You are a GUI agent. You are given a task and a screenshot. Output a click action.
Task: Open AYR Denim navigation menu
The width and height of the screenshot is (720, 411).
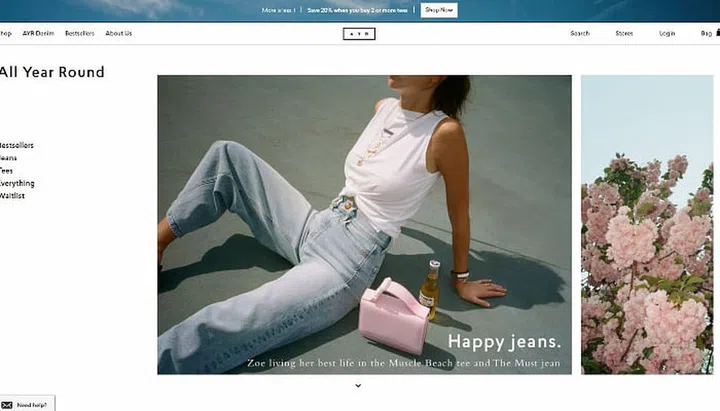(38, 33)
